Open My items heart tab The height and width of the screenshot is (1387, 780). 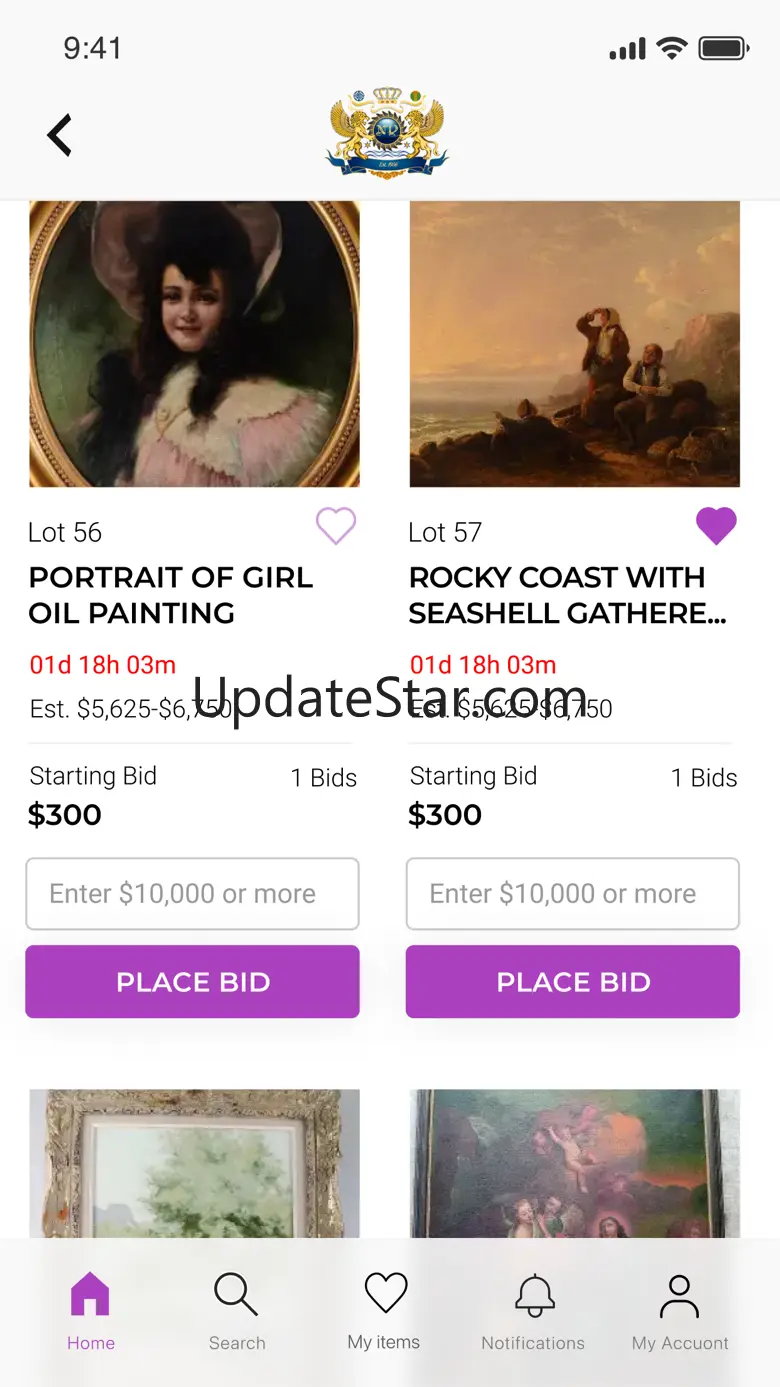point(385,1309)
